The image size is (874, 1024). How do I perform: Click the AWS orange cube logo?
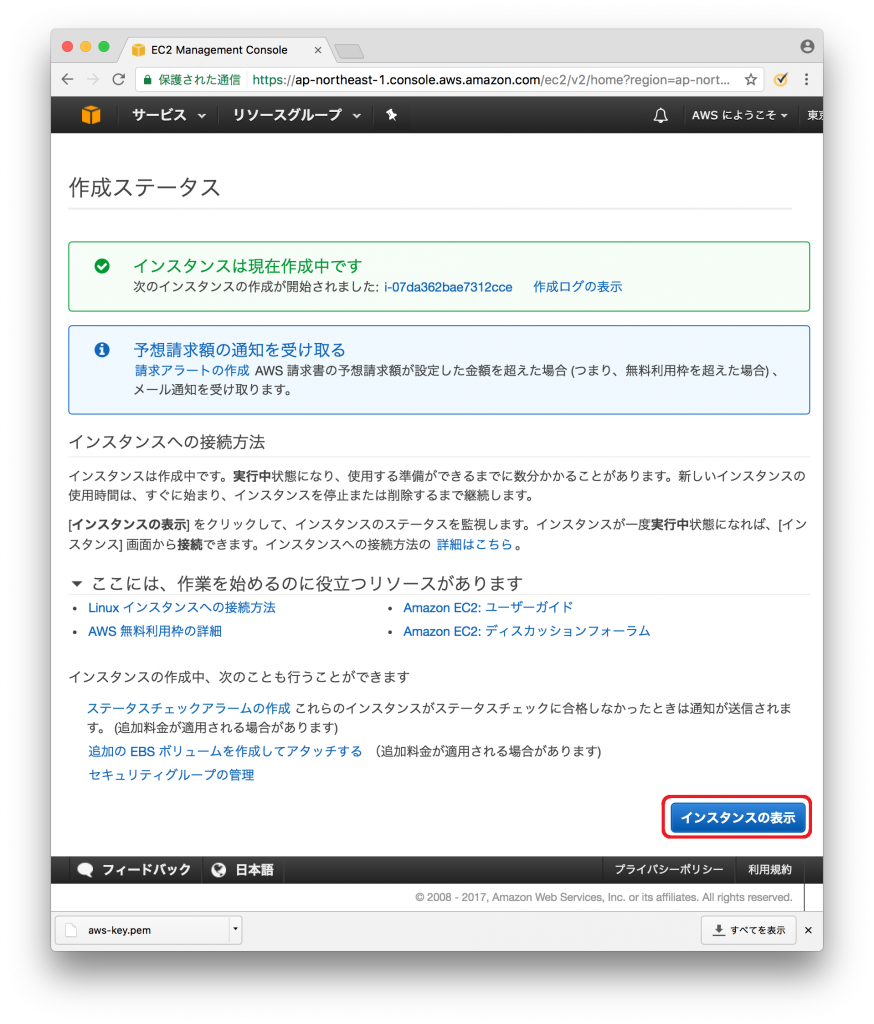pos(91,115)
